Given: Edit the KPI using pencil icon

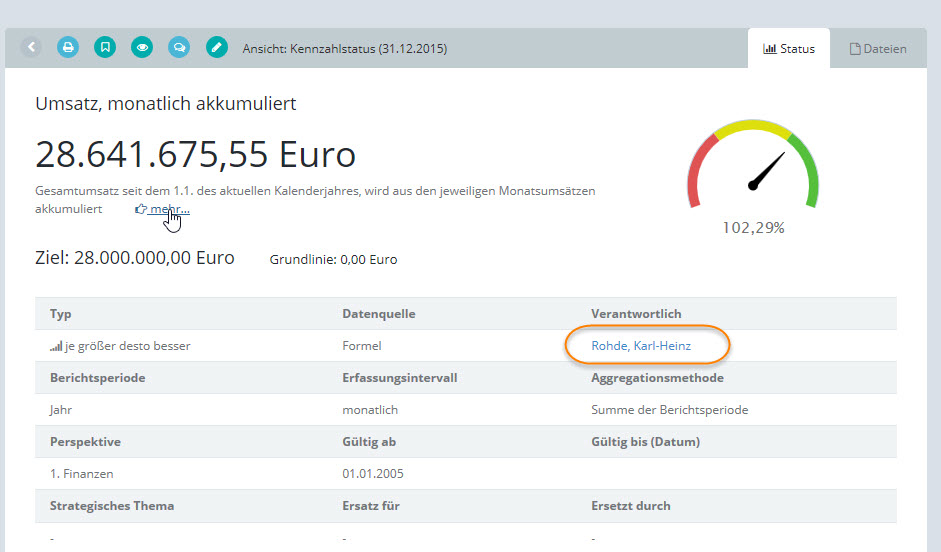Looking at the screenshot, I should (216, 47).
